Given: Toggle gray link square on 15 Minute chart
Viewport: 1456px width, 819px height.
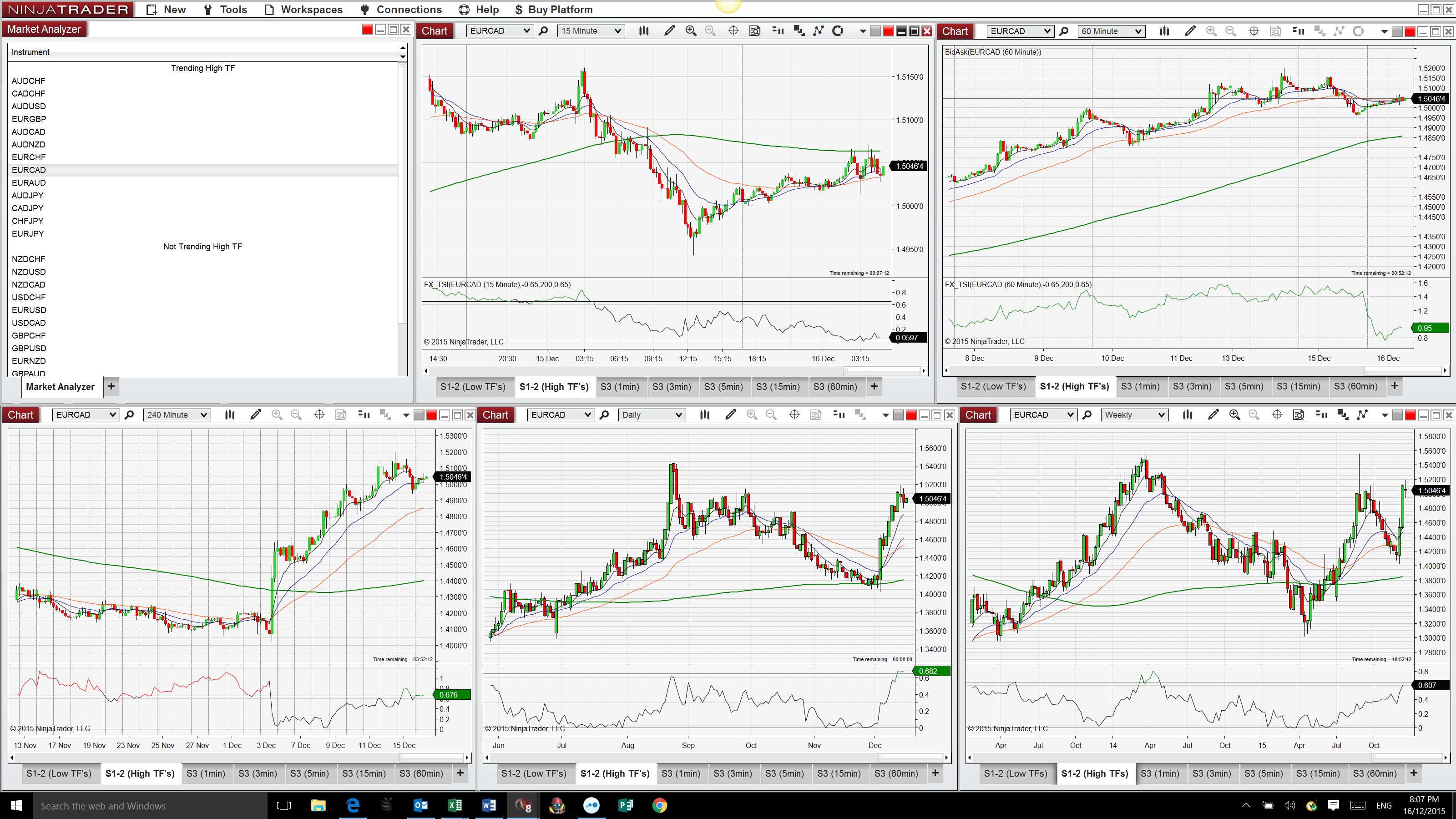Looking at the screenshot, I should 875,31.
